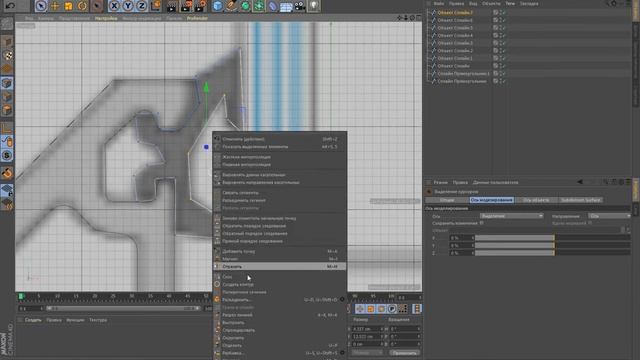Toggle the X axis lock

pos(114,6)
